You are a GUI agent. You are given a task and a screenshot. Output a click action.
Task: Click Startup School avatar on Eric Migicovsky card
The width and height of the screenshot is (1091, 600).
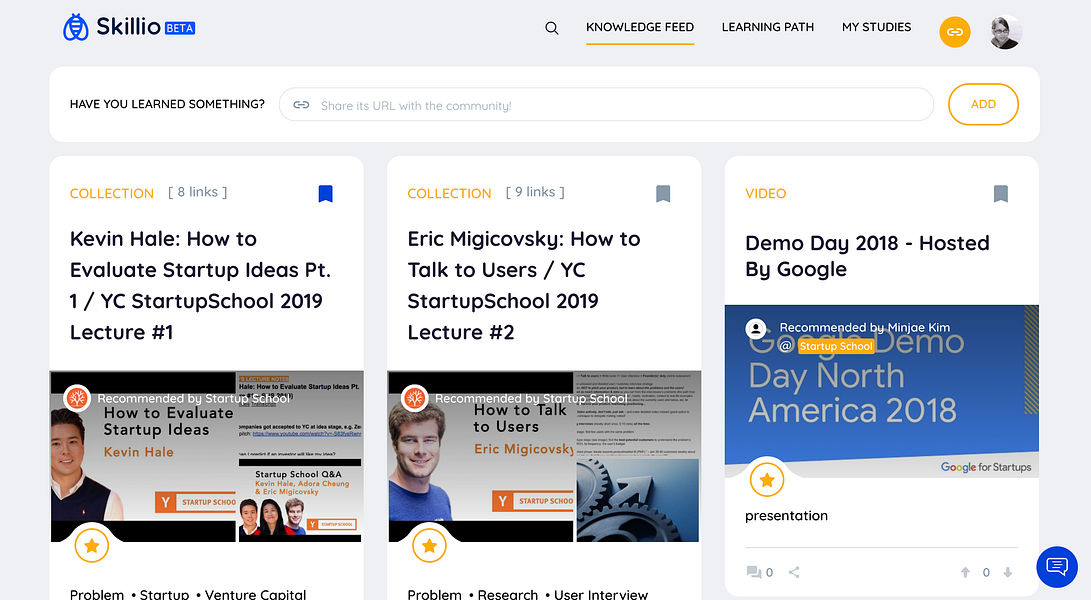(x=415, y=398)
